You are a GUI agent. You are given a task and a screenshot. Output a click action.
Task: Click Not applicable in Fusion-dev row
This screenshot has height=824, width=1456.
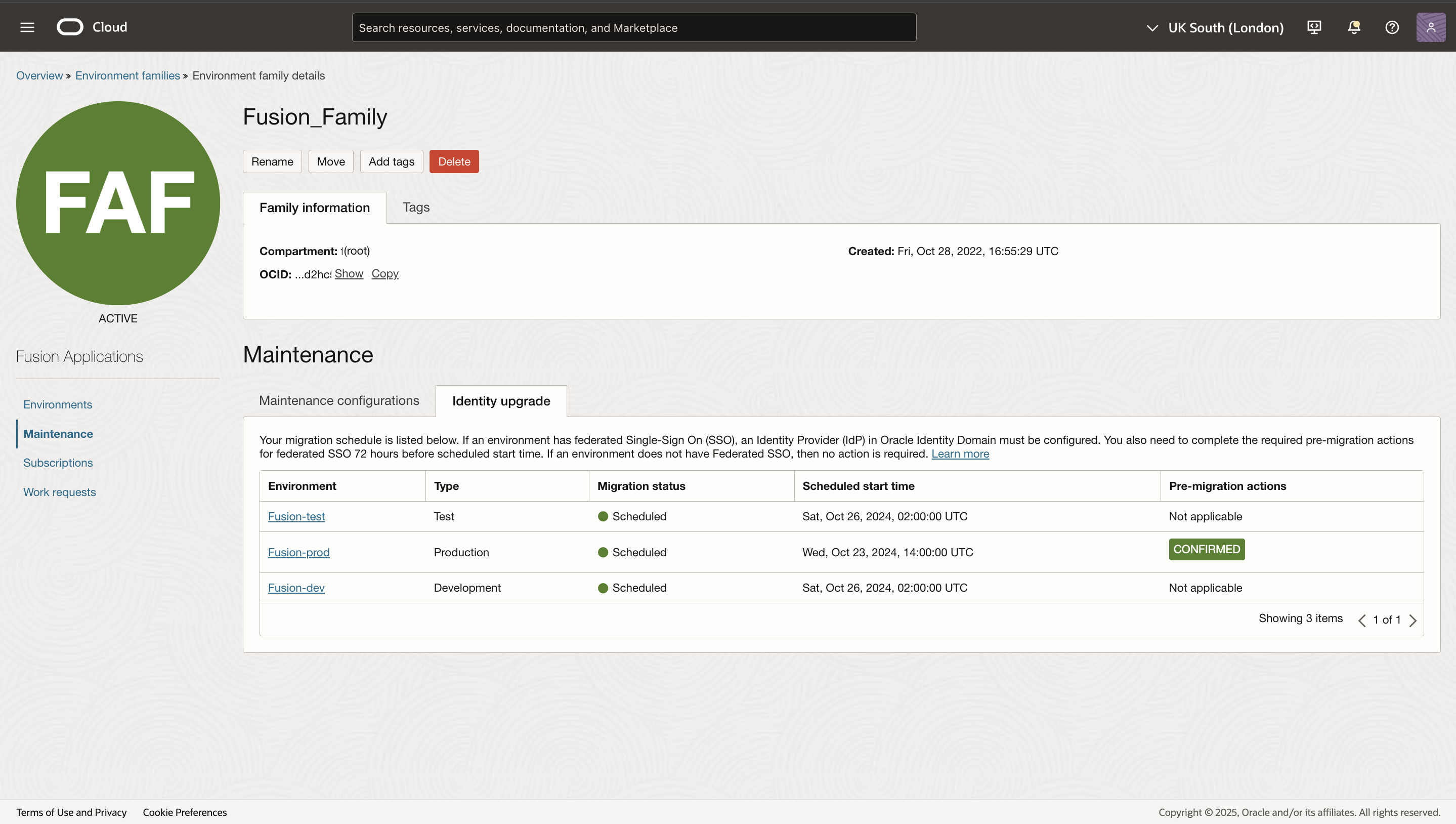(x=1206, y=588)
